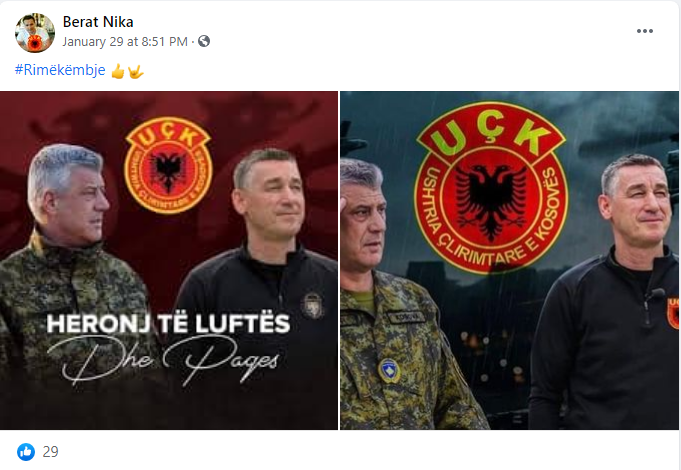The height and width of the screenshot is (470, 681).
Task: Open the three-dot post options menu
Action: (645, 31)
